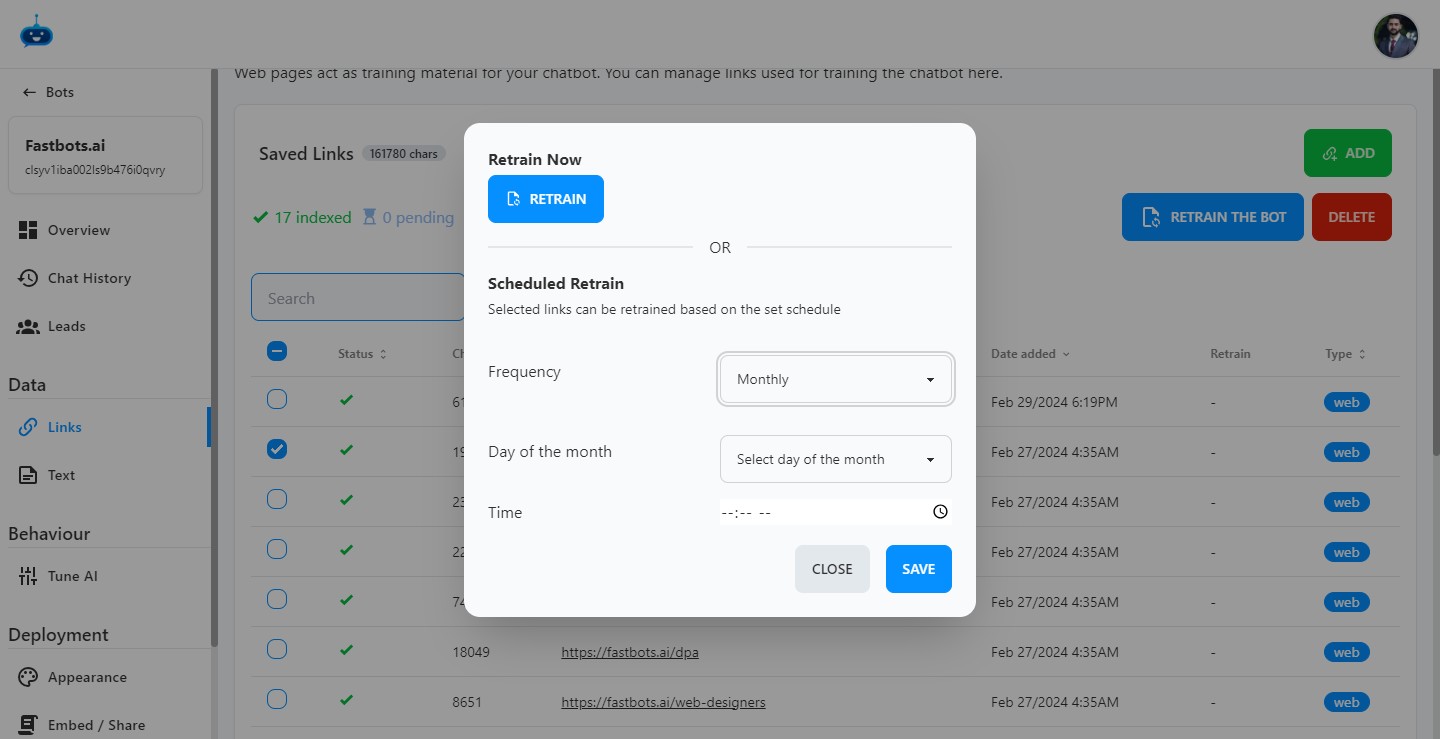The width and height of the screenshot is (1440, 739).
Task: Click the Tune AI sliders icon
Action: coord(28,575)
